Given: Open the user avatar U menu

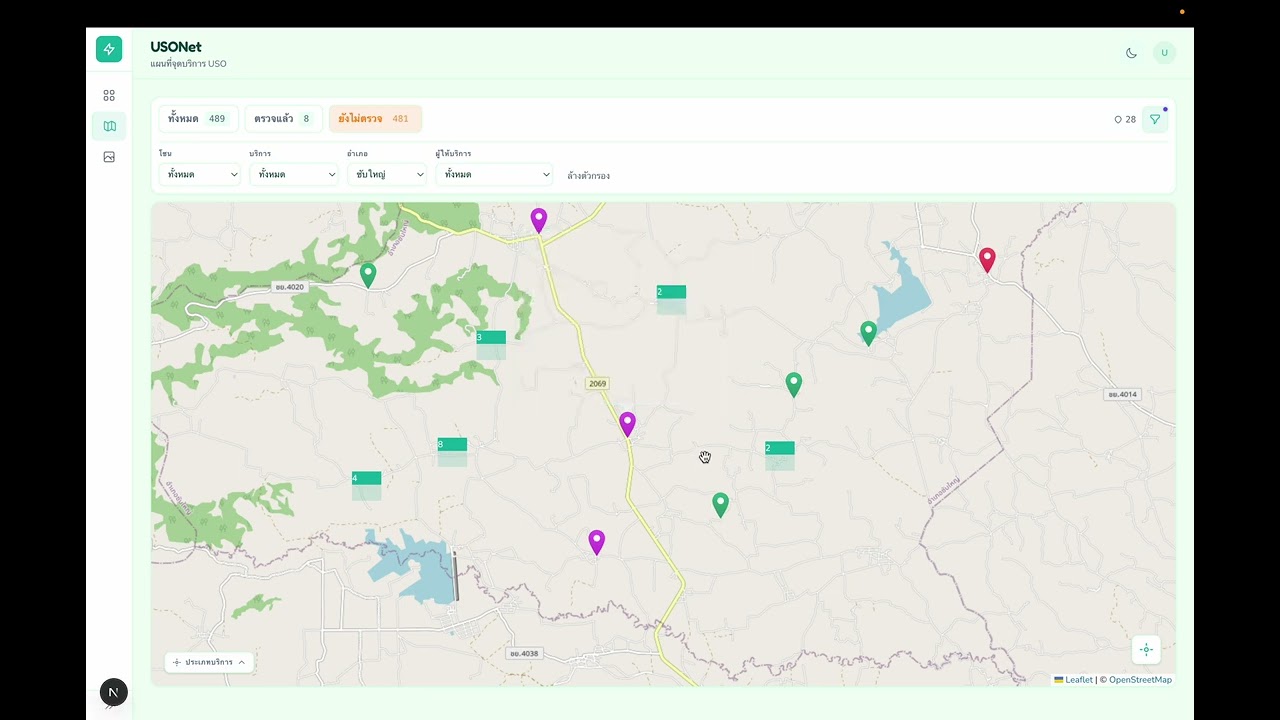Looking at the screenshot, I should tap(1164, 53).
